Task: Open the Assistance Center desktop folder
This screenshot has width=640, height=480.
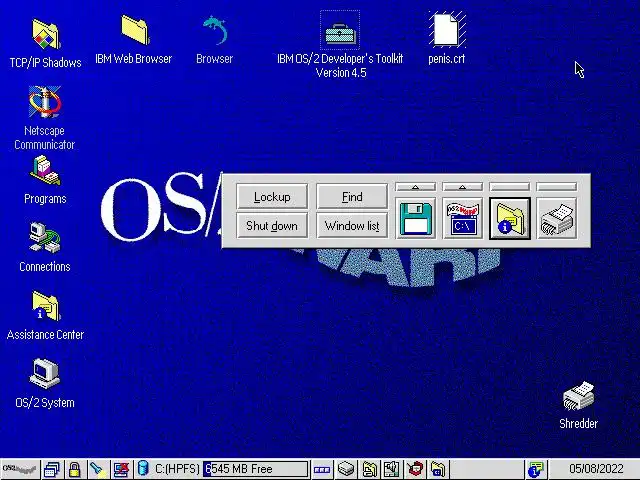Action: [45, 306]
